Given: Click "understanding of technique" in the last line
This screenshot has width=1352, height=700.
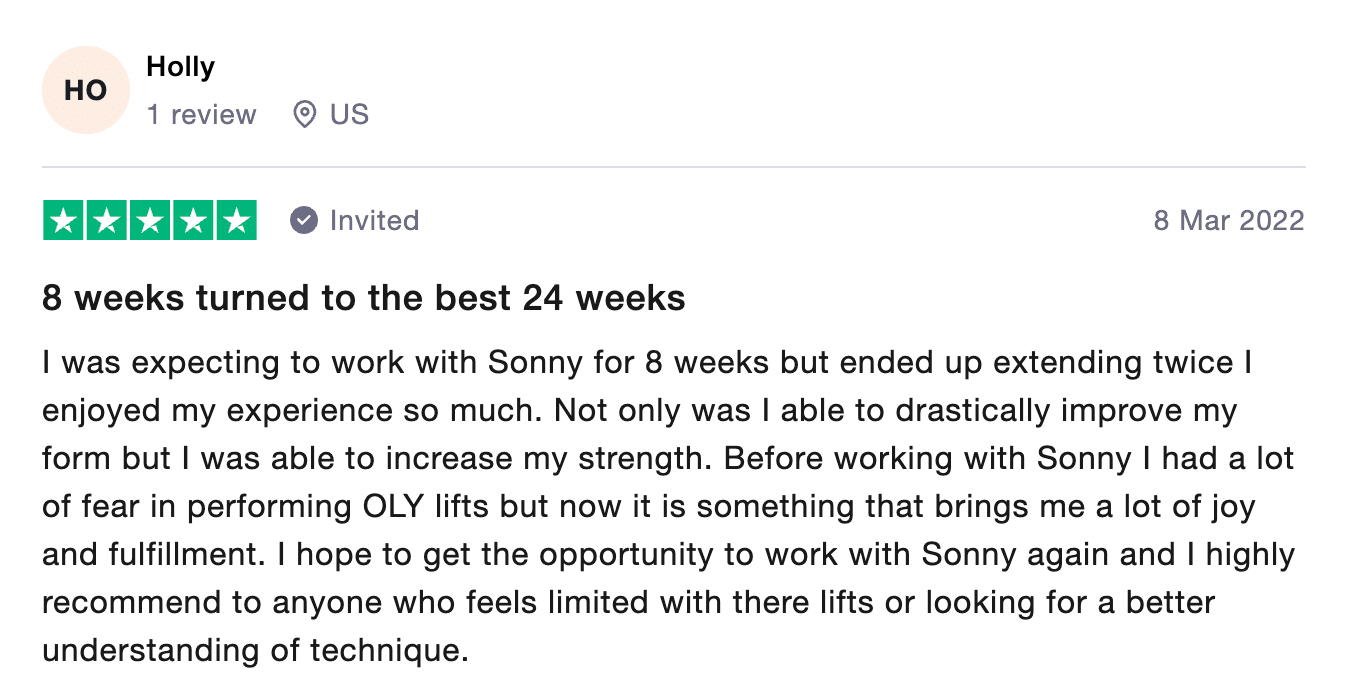Looking at the screenshot, I should pyautogui.click(x=255, y=651).
